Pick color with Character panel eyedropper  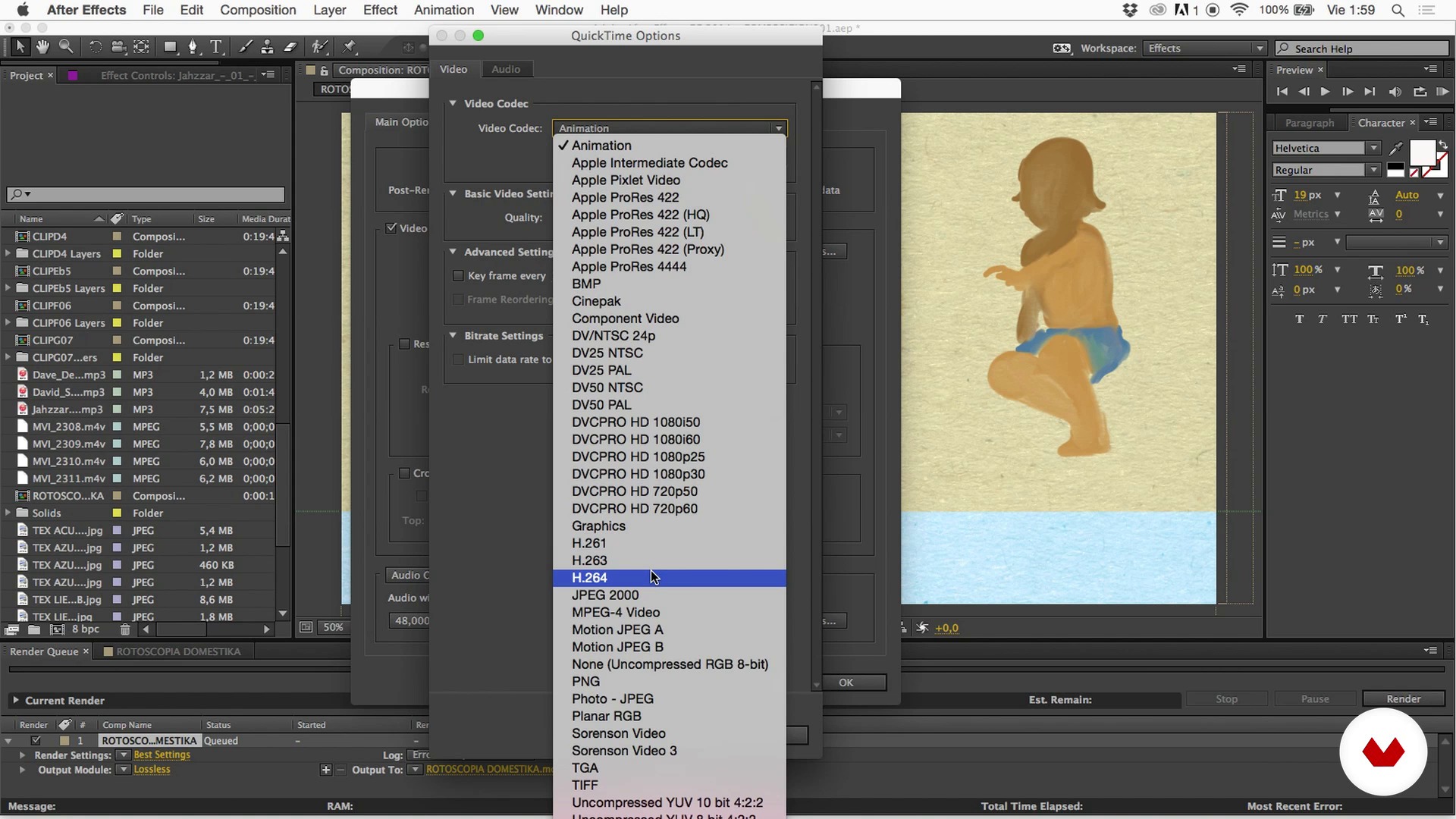pos(1396,149)
